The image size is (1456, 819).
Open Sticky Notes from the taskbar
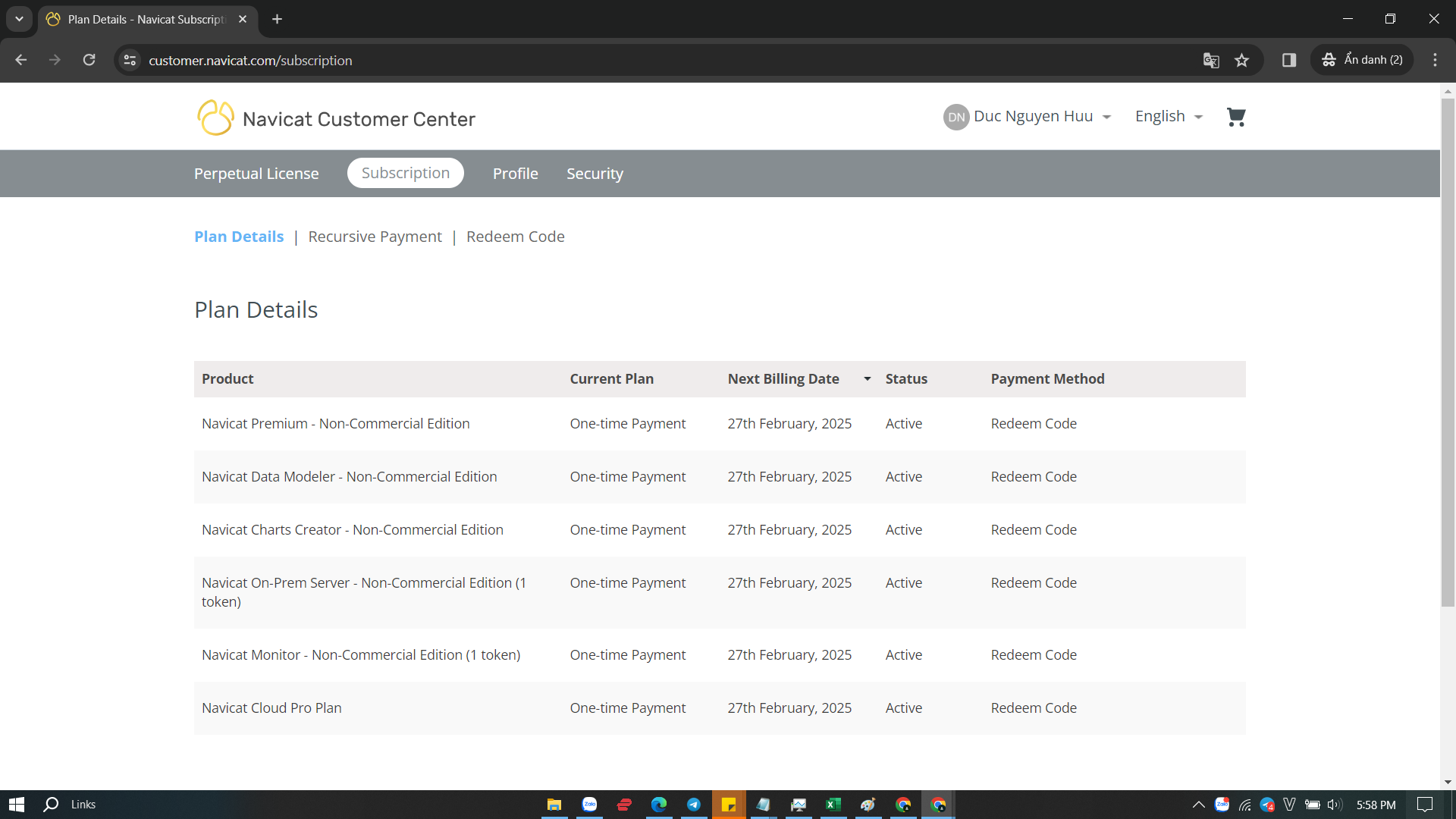(x=729, y=805)
